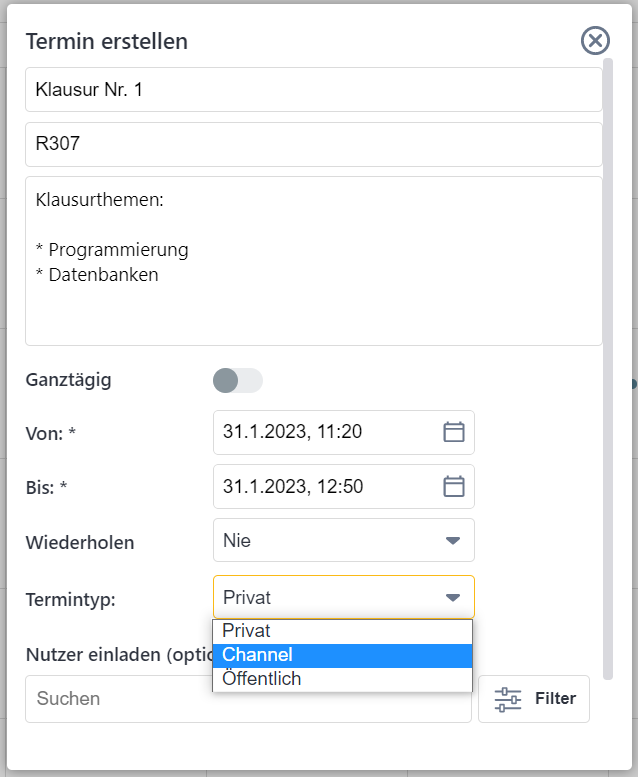Click the location field containing R307
Screen dimensions: 638x777
click(x=313, y=144)
